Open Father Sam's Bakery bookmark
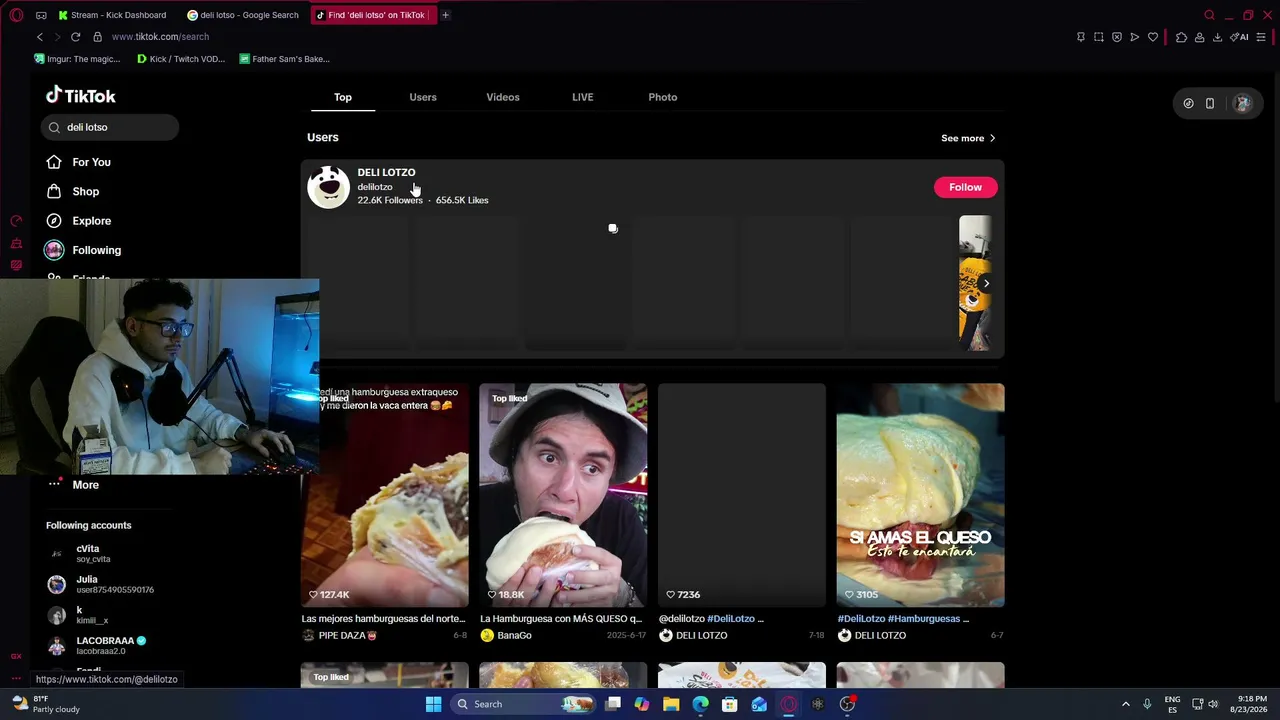The height and width of the screenshot is (720, 1280). 285,59
